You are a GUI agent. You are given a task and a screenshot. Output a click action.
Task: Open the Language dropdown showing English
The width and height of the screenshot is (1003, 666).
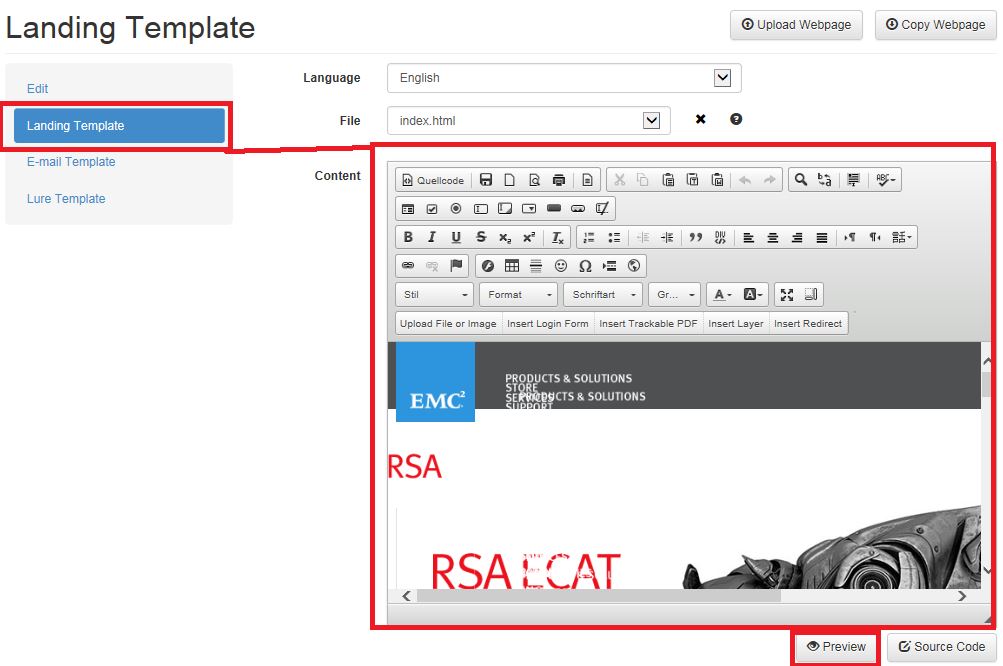click(564, 78)
